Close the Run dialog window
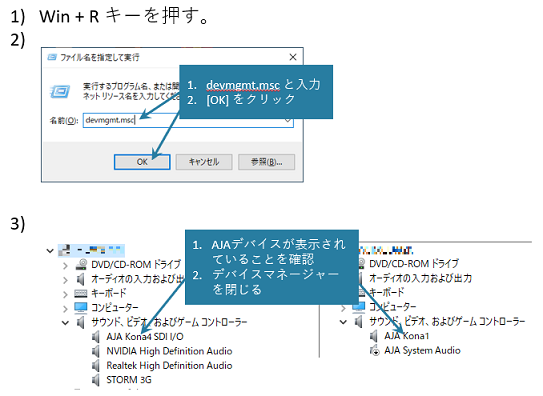The height and width of the screenshot is (396, 543). 293,57
